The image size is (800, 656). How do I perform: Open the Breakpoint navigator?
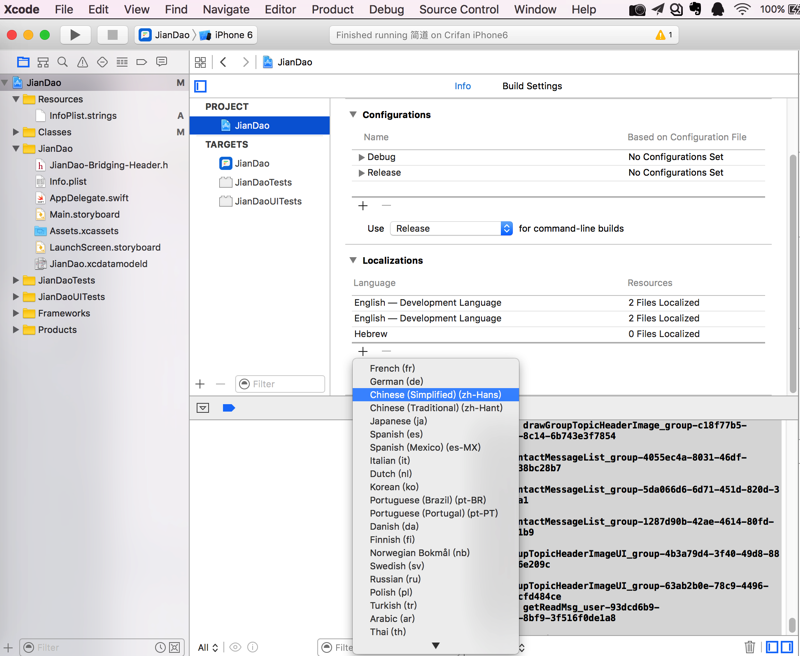141,62
